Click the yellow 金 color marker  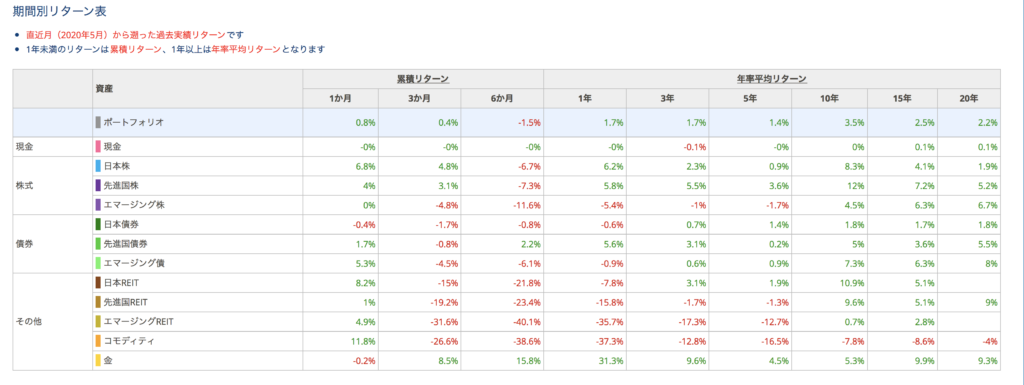[x=98, y=360]
